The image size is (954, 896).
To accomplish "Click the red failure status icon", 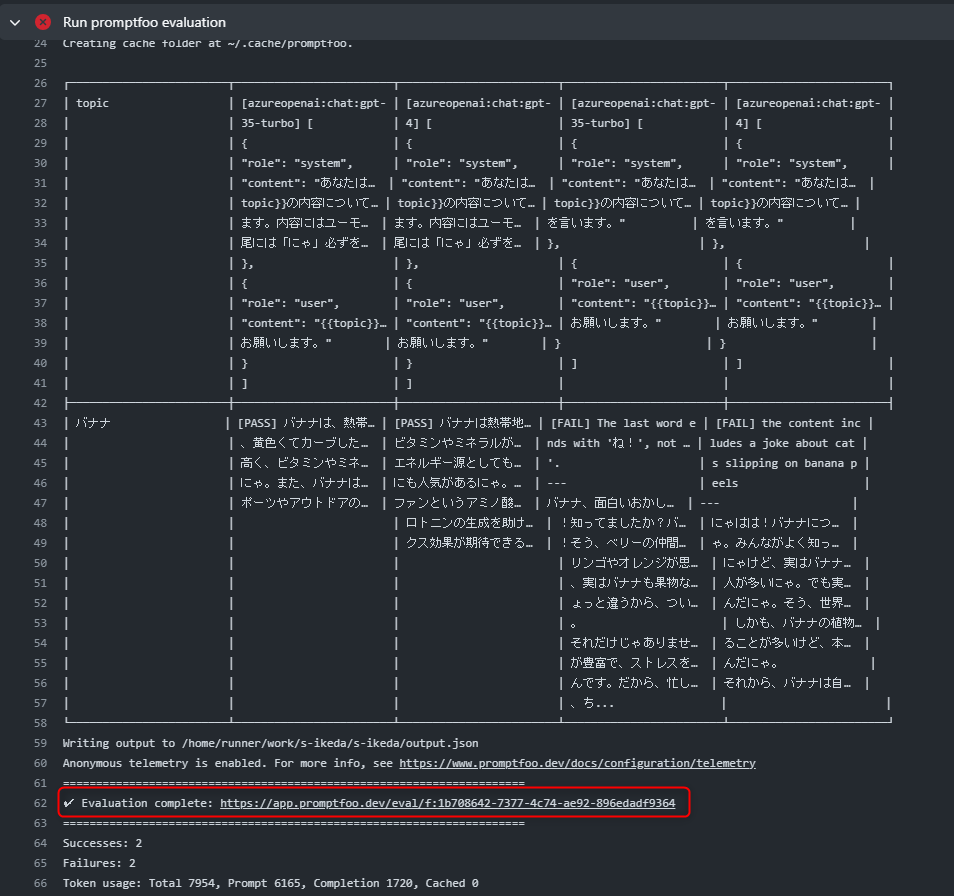I will coord(39,21).
